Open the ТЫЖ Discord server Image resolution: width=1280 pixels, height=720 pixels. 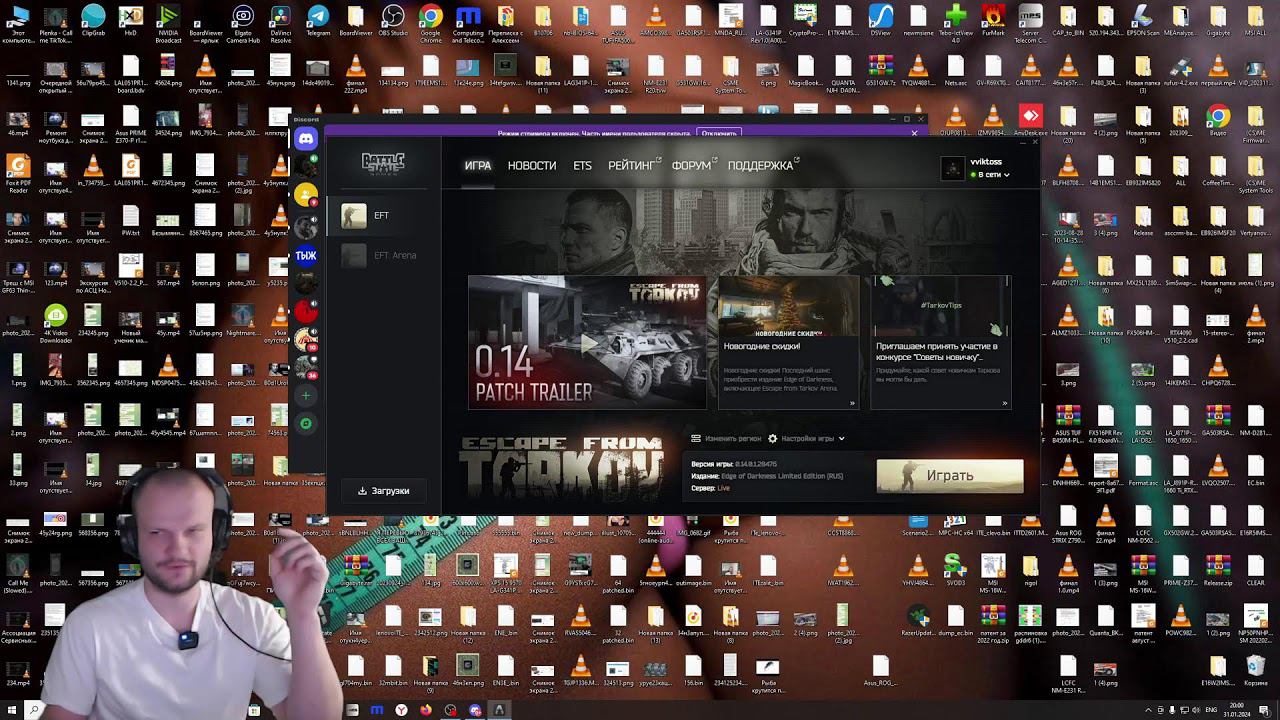pos(306,255)
